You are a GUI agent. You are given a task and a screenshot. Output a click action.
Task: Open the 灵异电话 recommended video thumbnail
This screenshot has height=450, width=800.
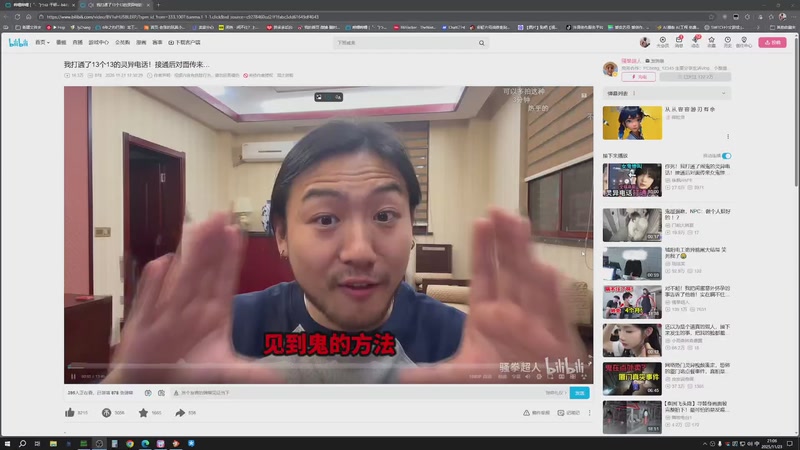pyautogui.click(x=632, y=180)
